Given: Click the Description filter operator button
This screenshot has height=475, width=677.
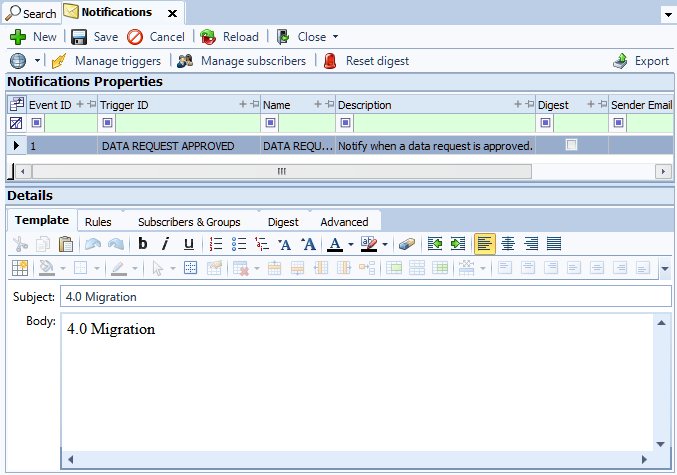Looking at the screenshot, I should (345, 123).
